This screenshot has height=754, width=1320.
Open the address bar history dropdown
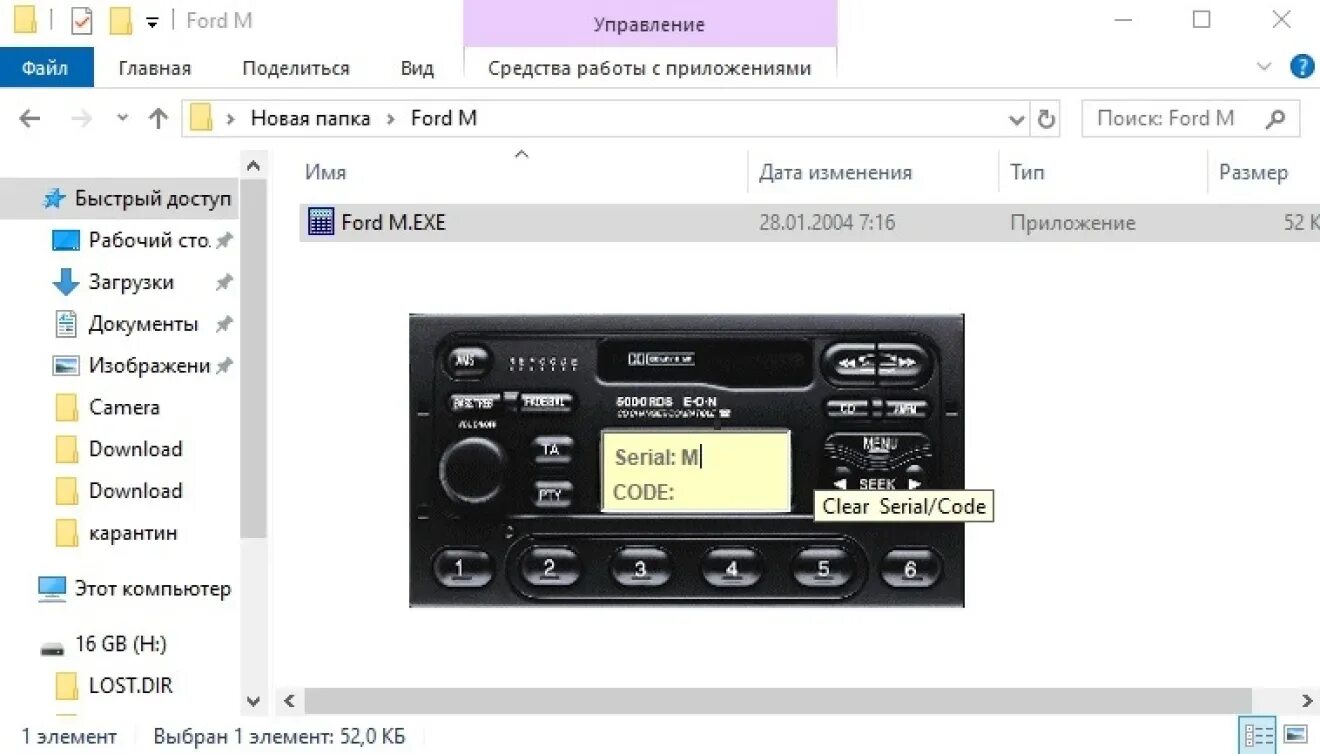(x=1017, y=119)
